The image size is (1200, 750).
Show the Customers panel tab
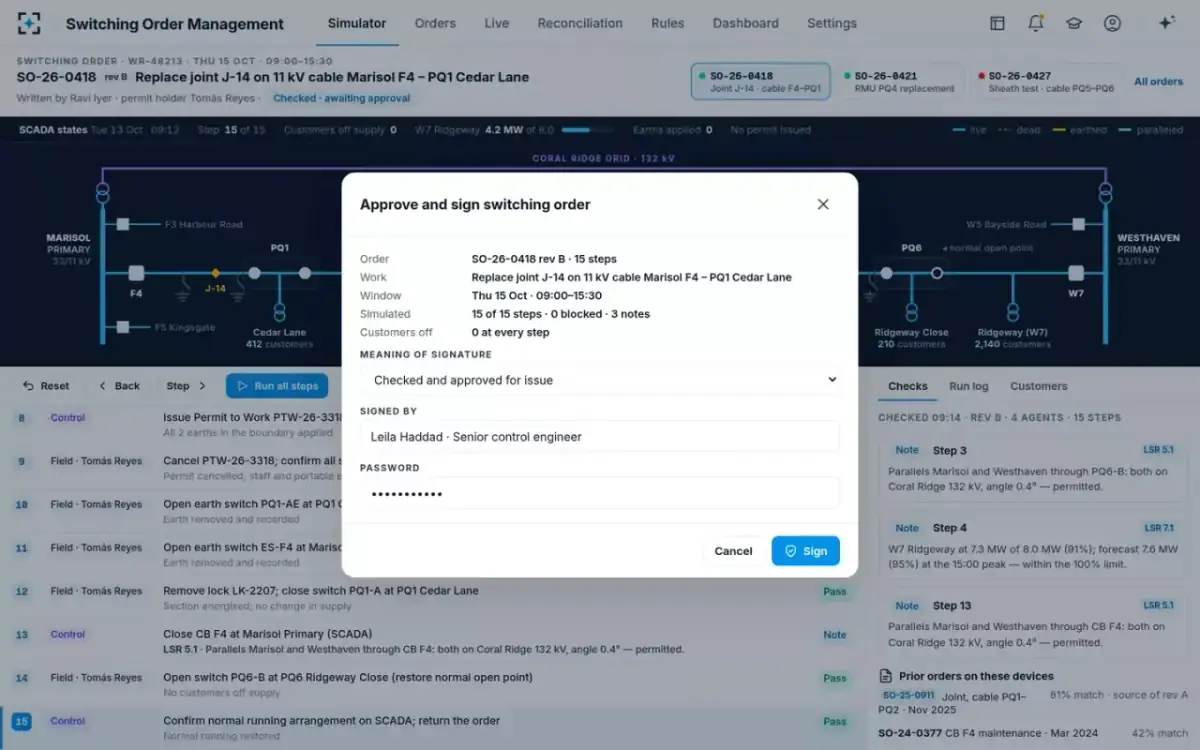(1039, 386)
